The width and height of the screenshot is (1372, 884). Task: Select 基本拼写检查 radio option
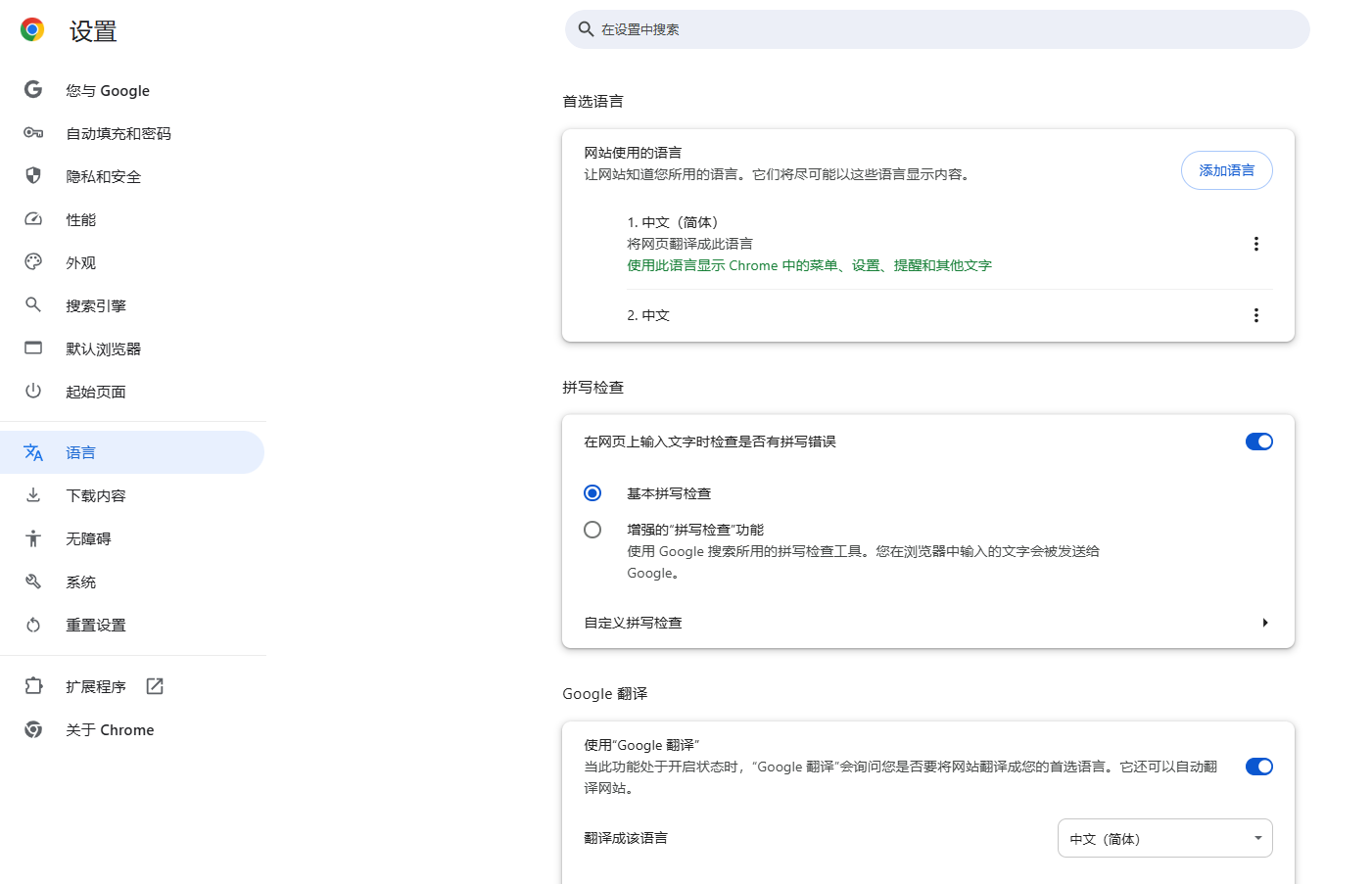[592, 492]
